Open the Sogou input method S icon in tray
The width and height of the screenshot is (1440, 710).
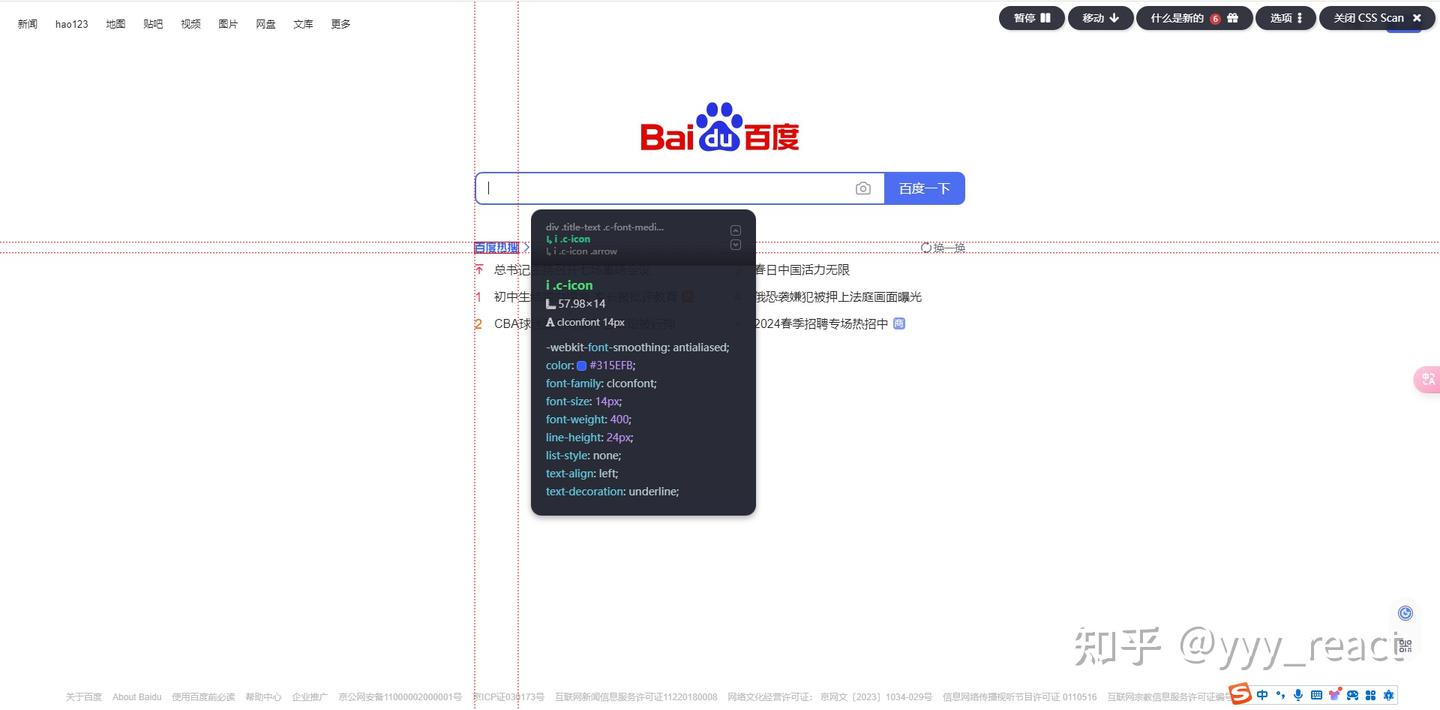(1238, 695)
